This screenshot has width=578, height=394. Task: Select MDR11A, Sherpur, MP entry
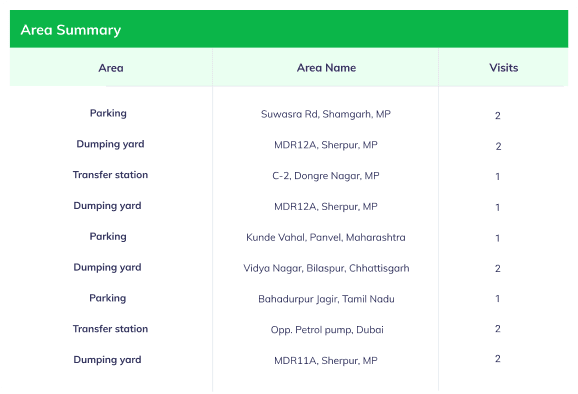coord(326,360)
